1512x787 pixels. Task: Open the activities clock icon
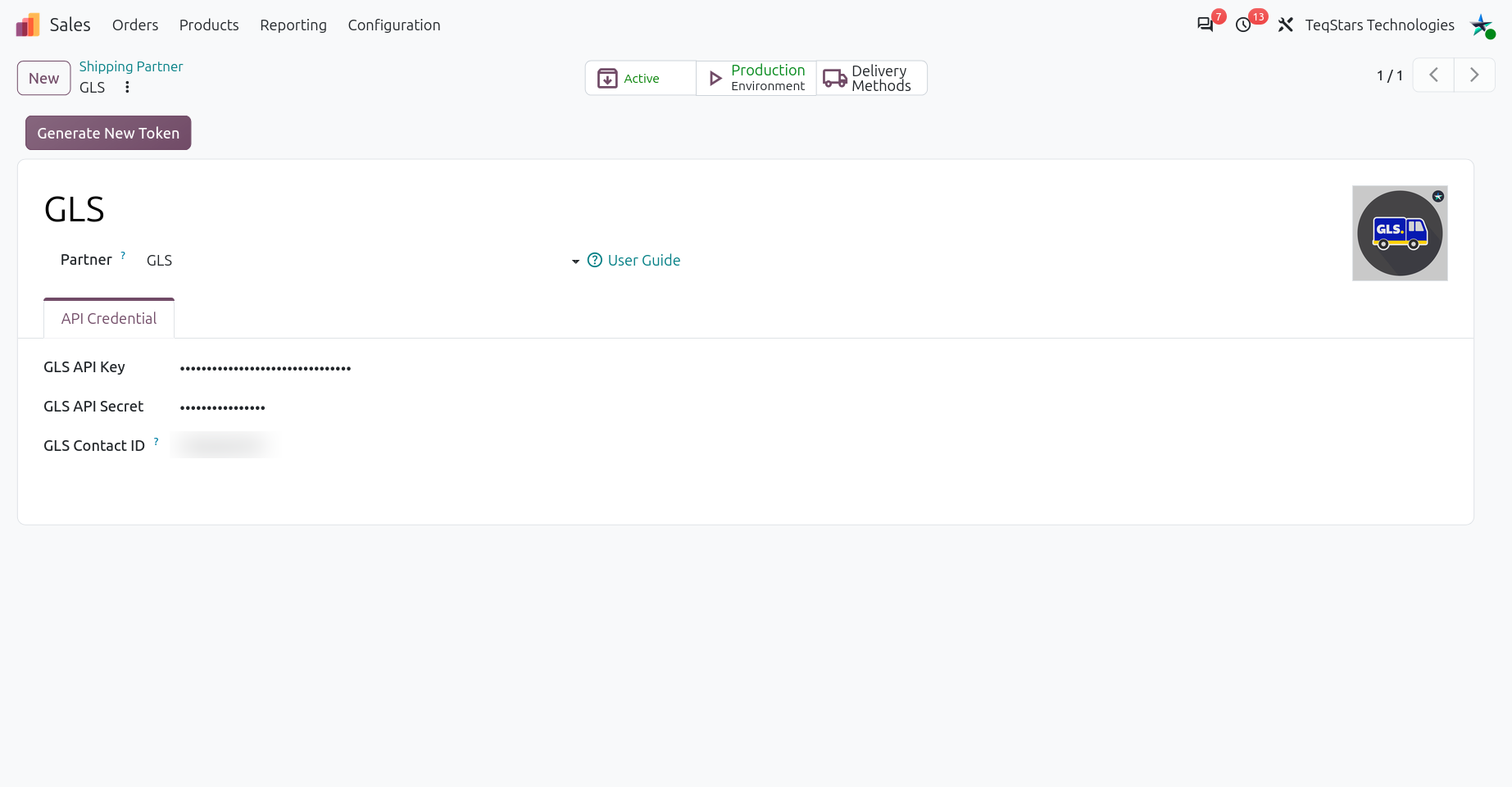click(x=1243, y=25)
